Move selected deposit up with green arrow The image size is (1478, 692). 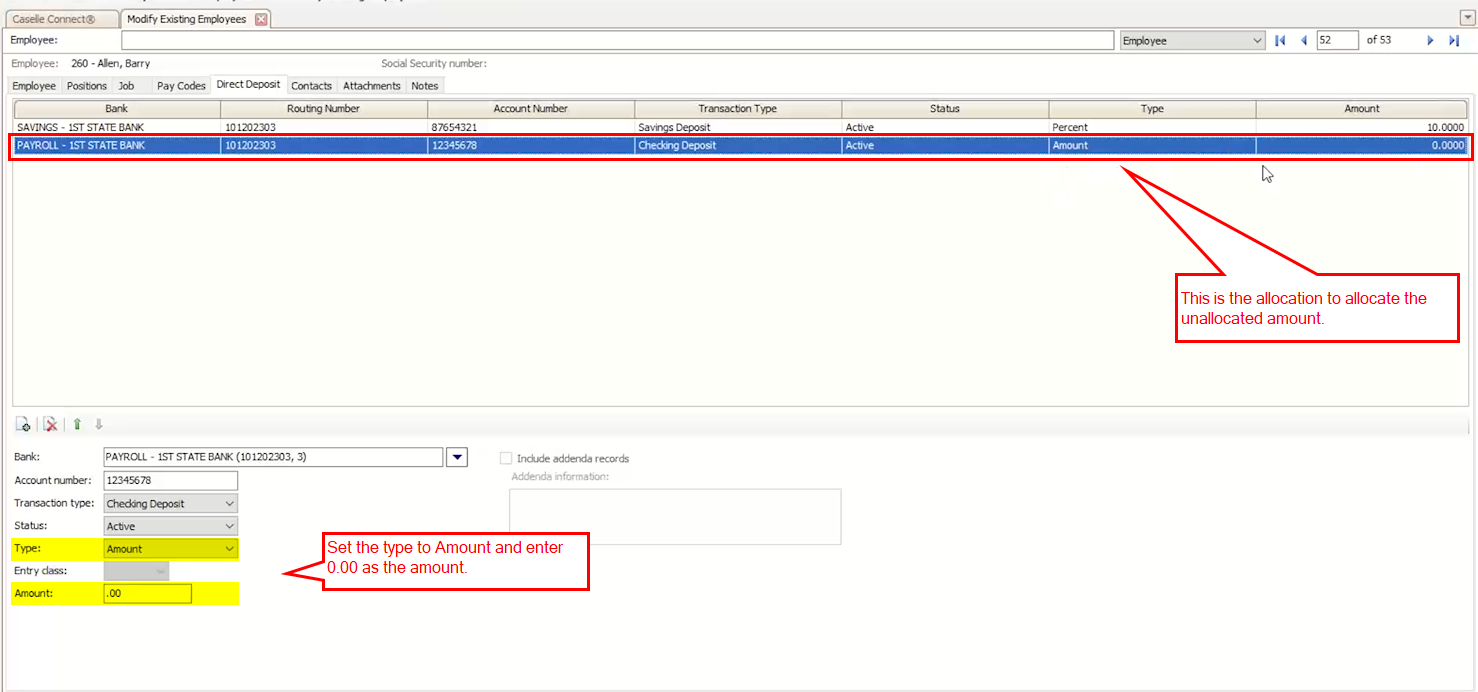[x=77, y=424]
